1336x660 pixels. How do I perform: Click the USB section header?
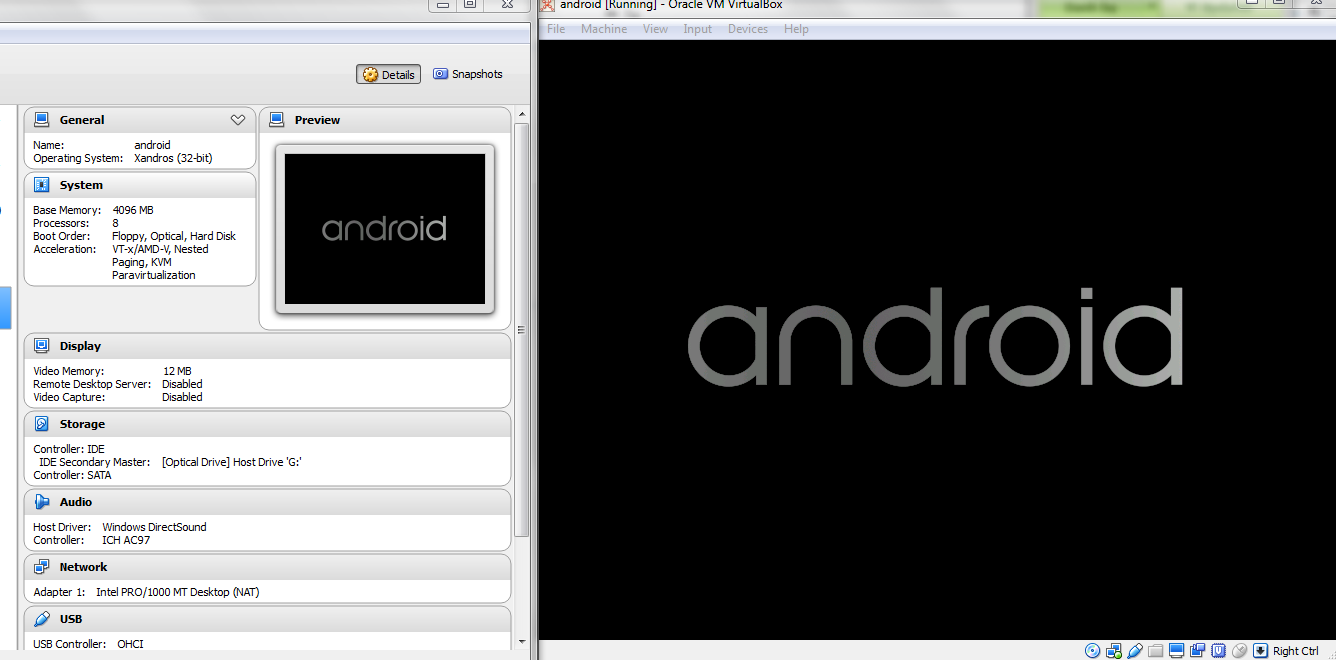click(267, 619)
